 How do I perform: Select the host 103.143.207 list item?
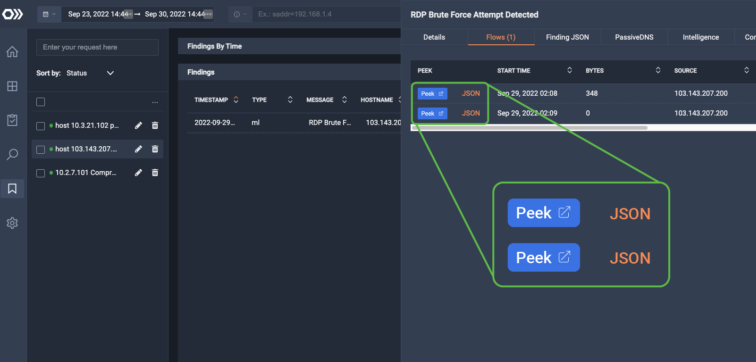point(87,149)
